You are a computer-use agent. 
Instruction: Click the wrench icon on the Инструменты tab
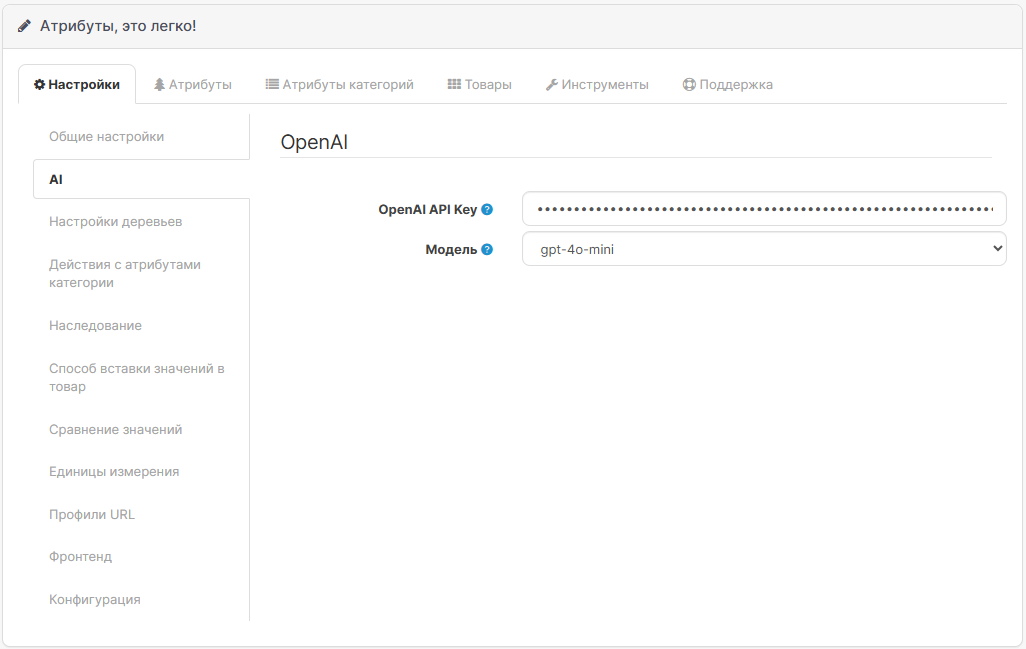(551, 84)
